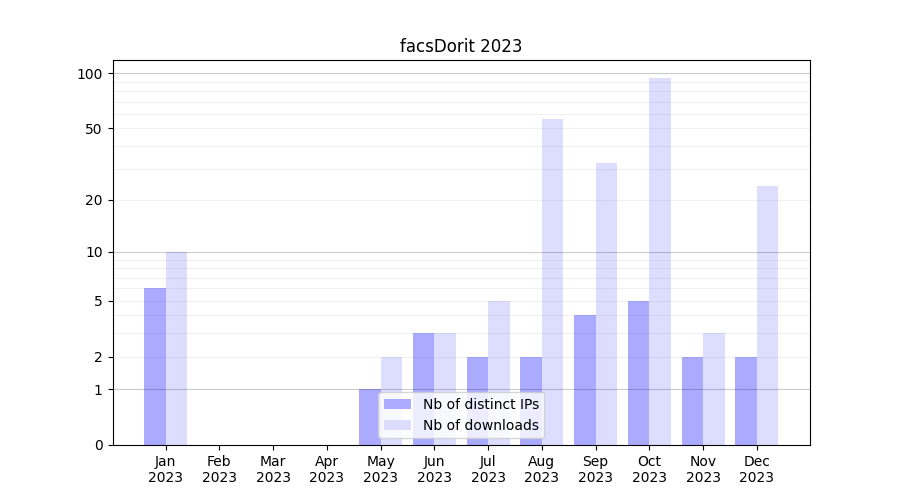
Task: Click the 'Feb 2023' x-axis label
Action: 219,469
